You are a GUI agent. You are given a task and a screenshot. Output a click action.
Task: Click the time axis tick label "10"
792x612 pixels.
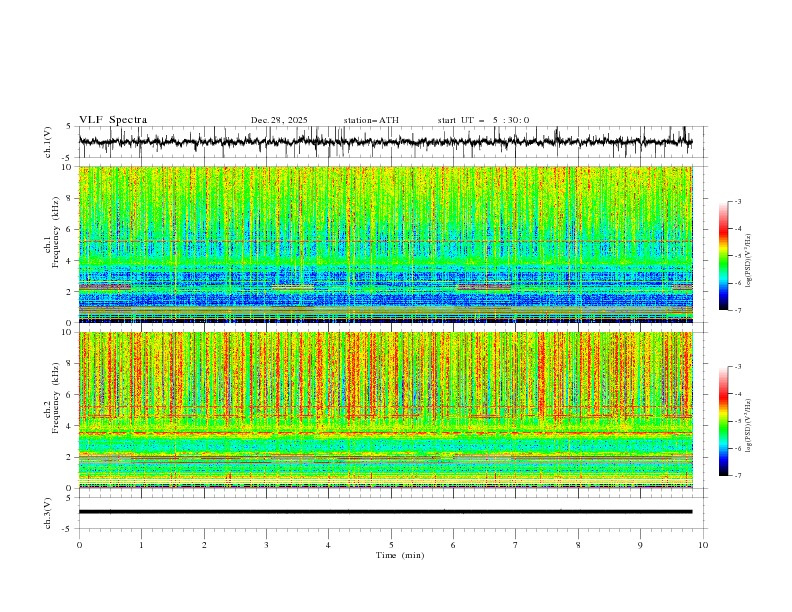tap(703, 545)
